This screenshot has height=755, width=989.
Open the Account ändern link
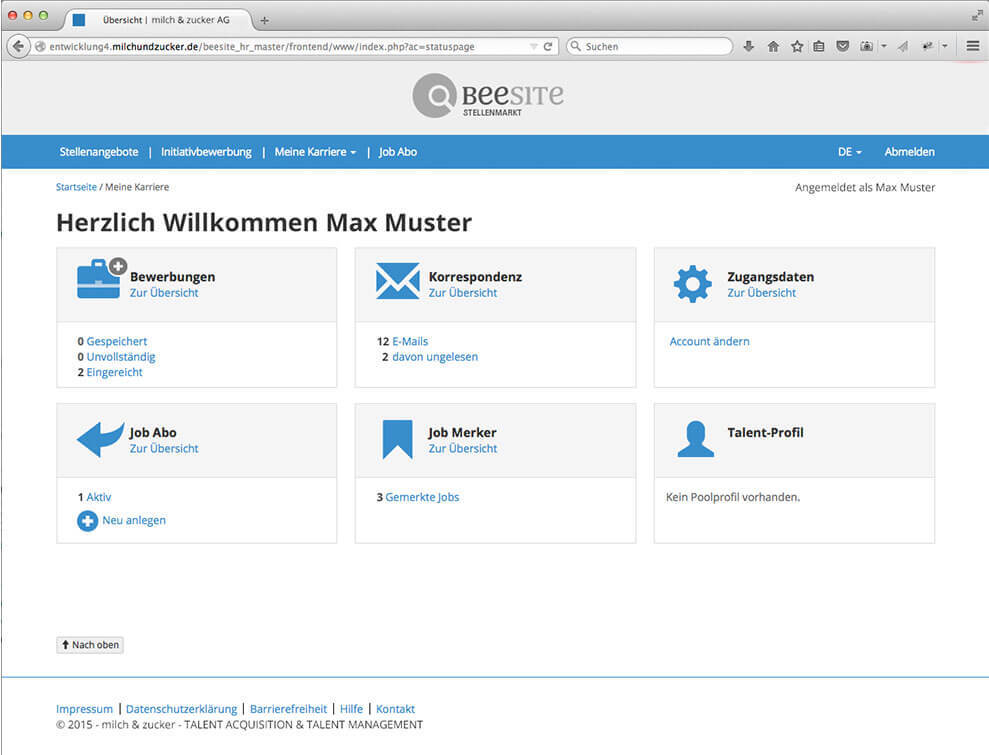point(709,341)
